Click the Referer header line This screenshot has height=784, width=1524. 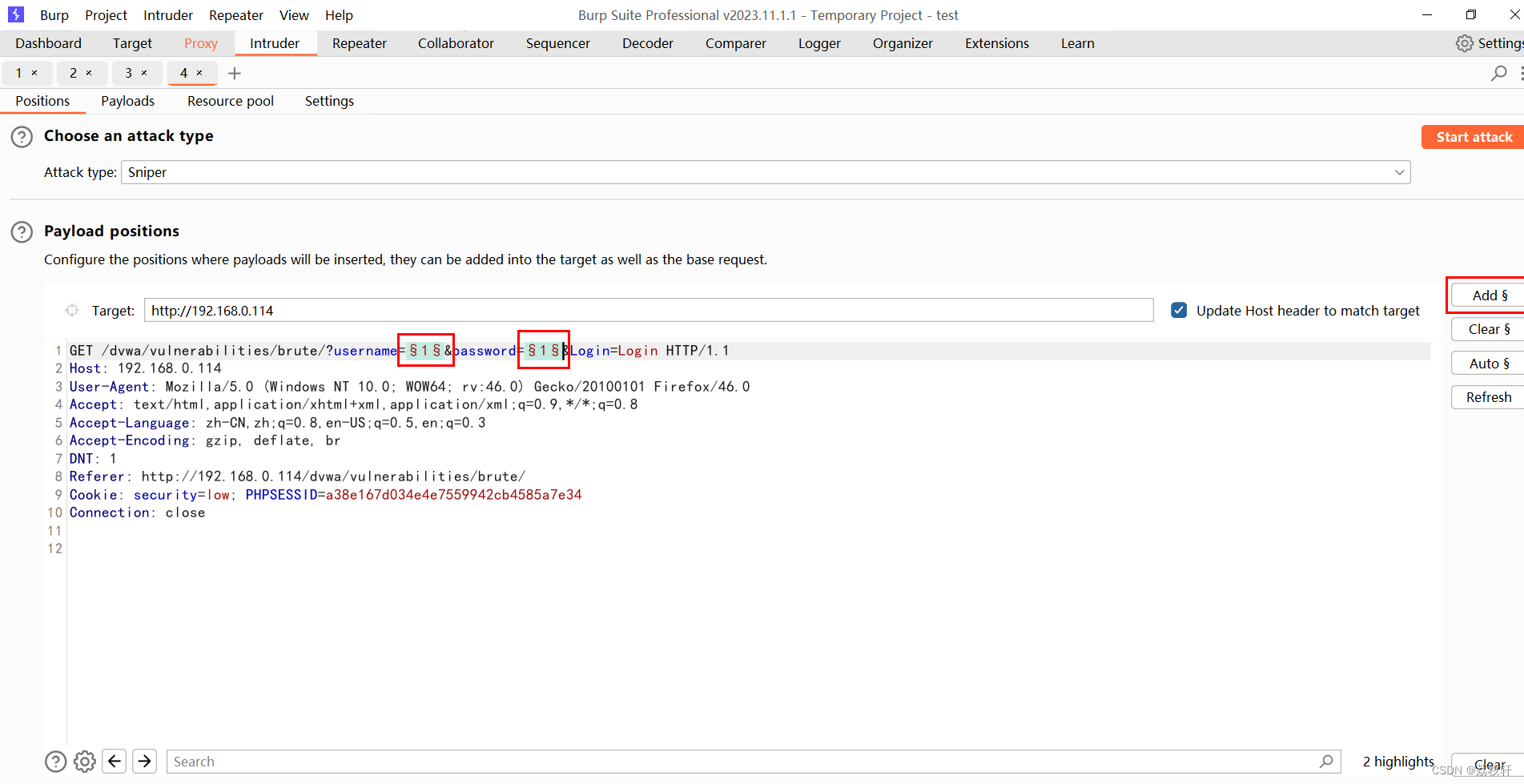click(297, 476)
